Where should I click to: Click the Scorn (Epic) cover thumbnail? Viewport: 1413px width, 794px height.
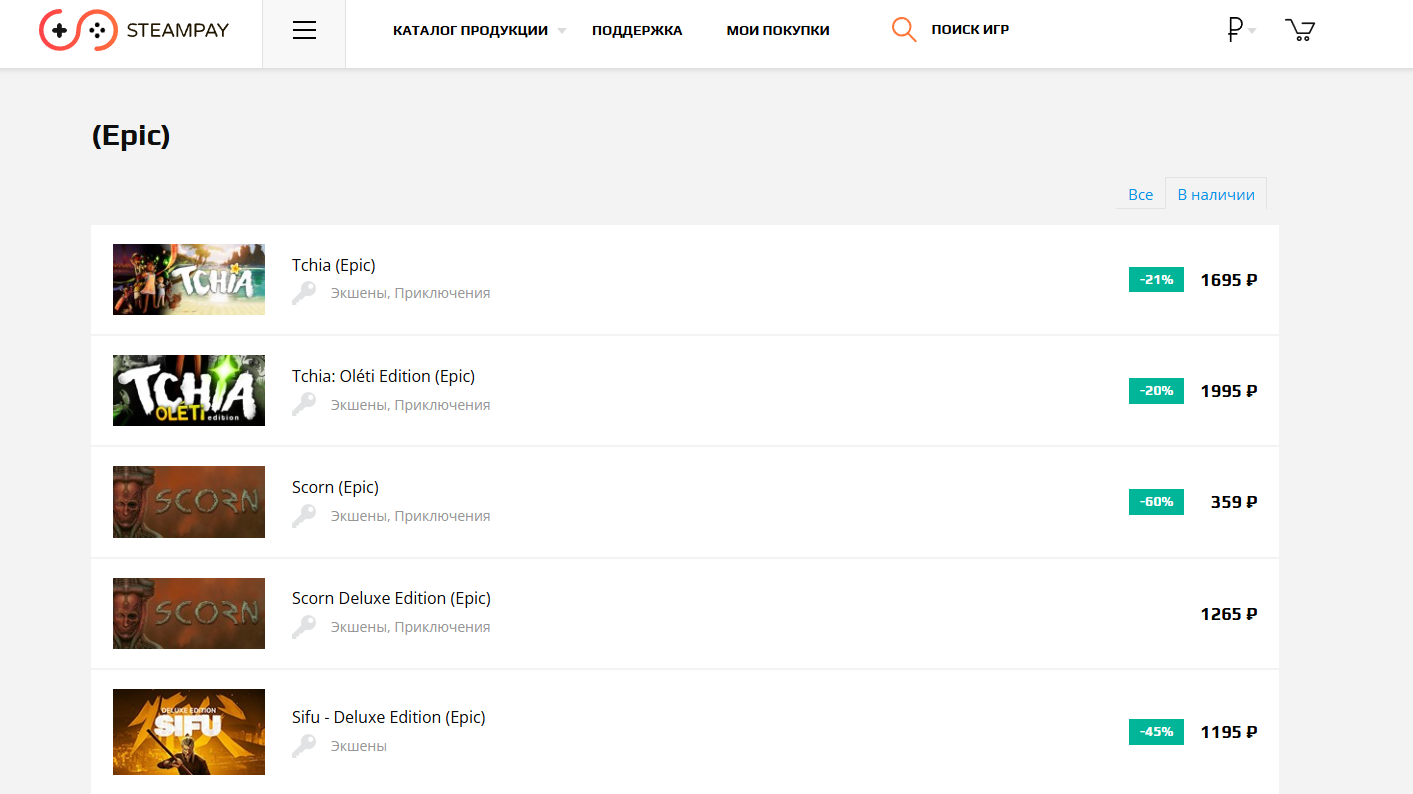[189, 502]
